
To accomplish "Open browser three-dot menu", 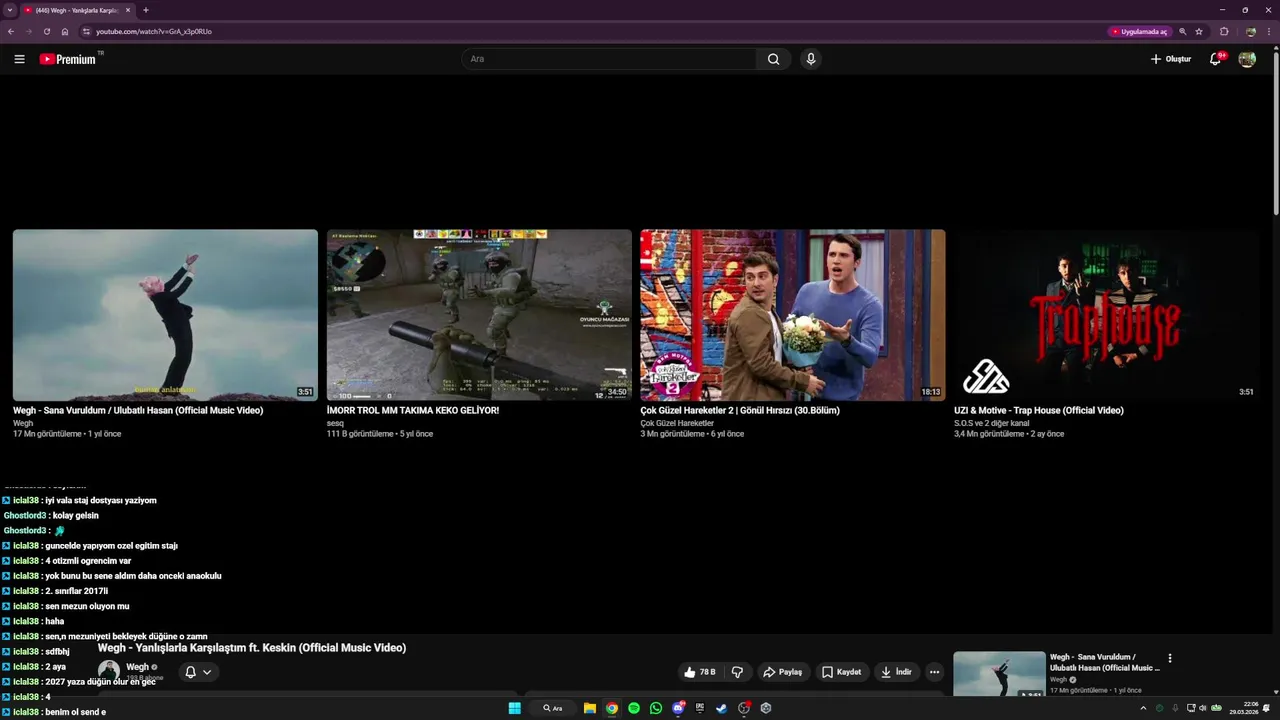I will pyautogui.click(x=1269, y=31).
